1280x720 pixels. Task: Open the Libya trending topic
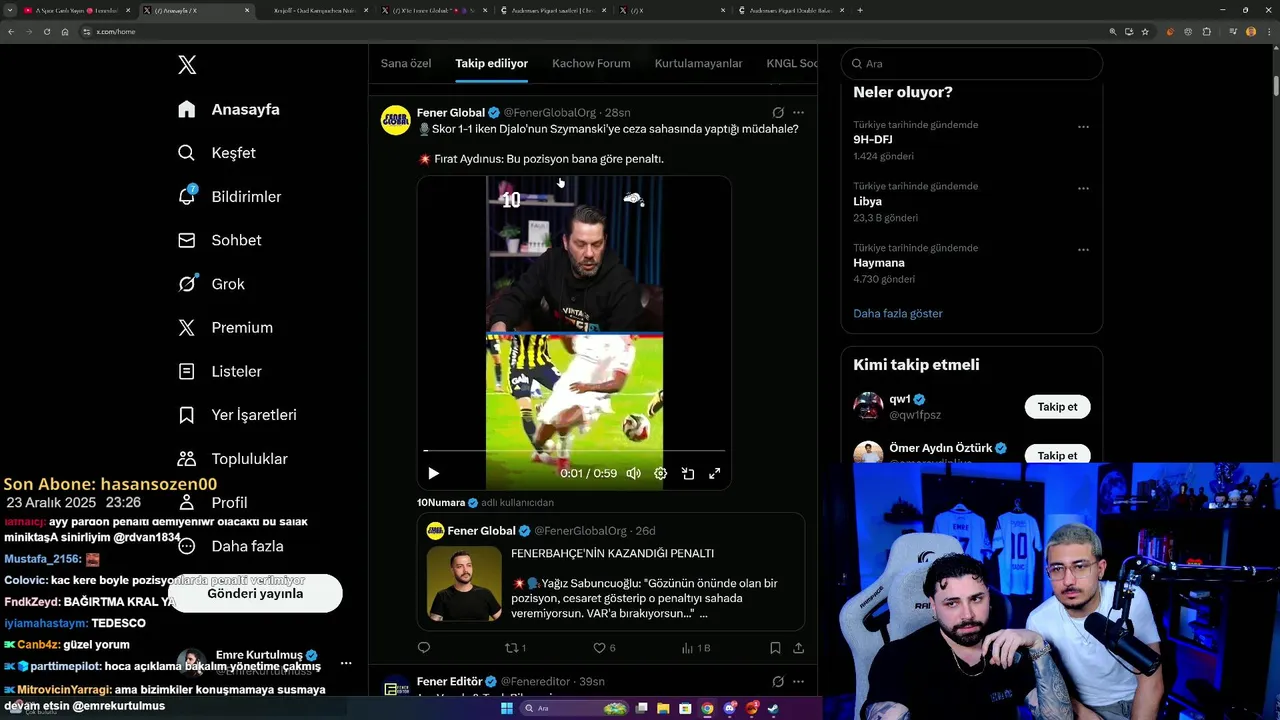click(x=867, y=201)
